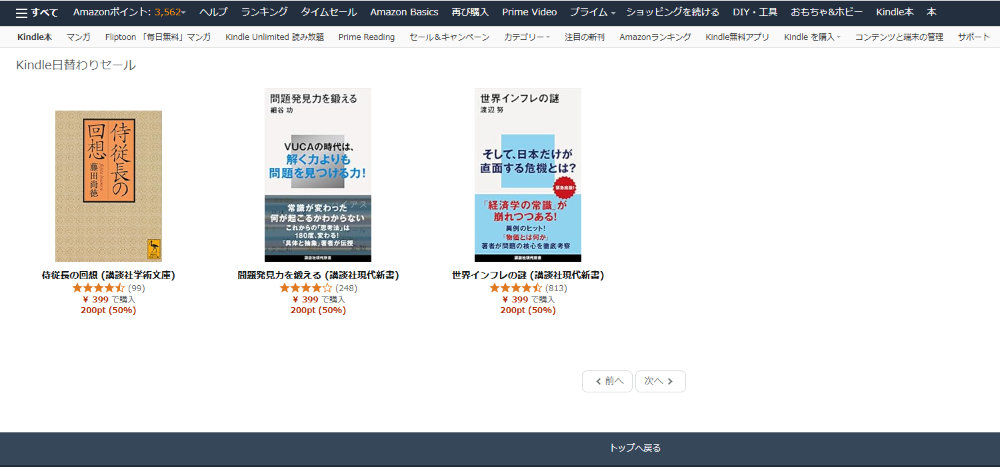1000x467 pixels.
Task: Click star rating for 侍従長の回想
Action: [x=98, y=288]
